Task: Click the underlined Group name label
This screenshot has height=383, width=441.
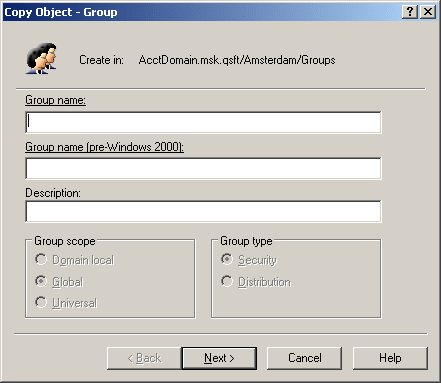Action: tap(55, 100)
